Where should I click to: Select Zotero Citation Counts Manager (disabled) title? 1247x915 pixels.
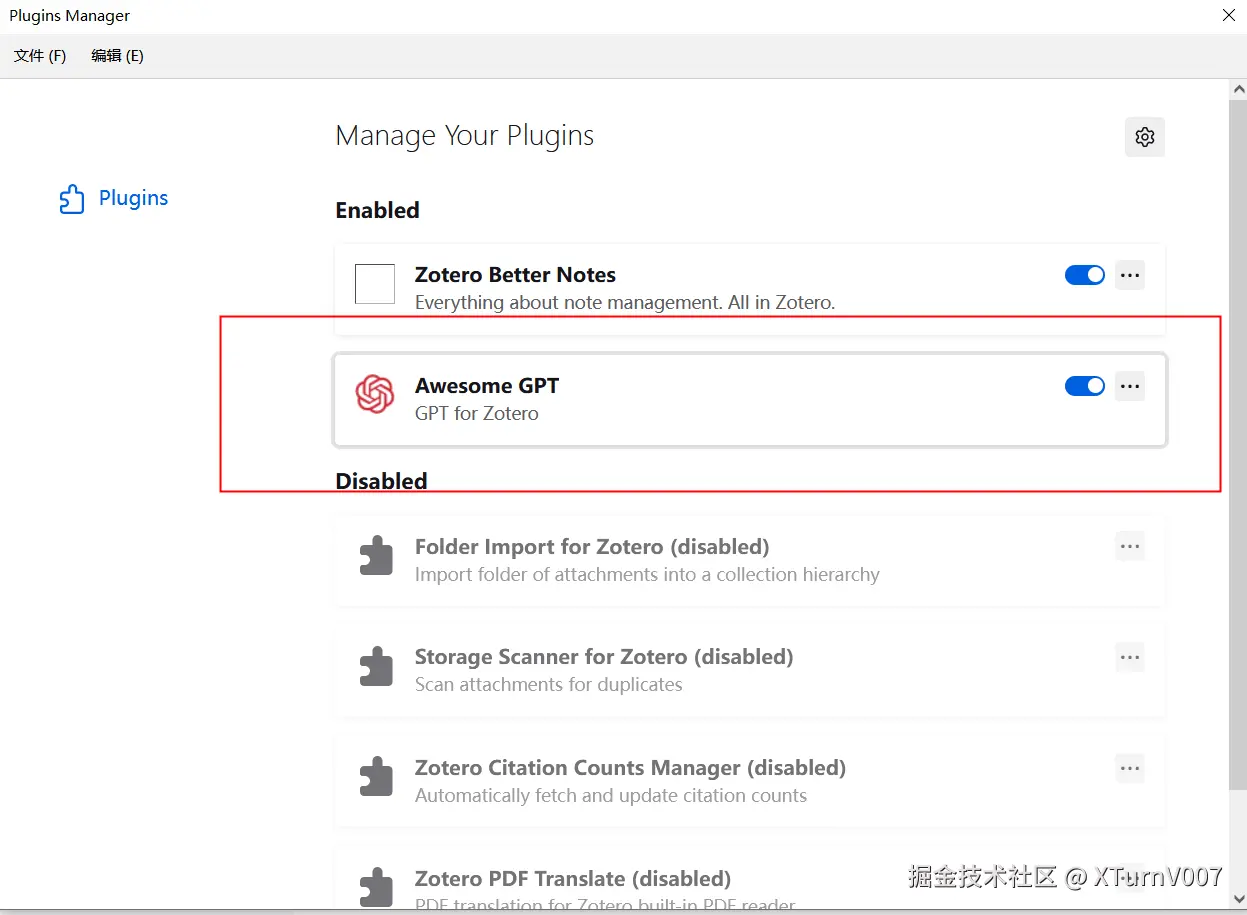tap(630, 768)
